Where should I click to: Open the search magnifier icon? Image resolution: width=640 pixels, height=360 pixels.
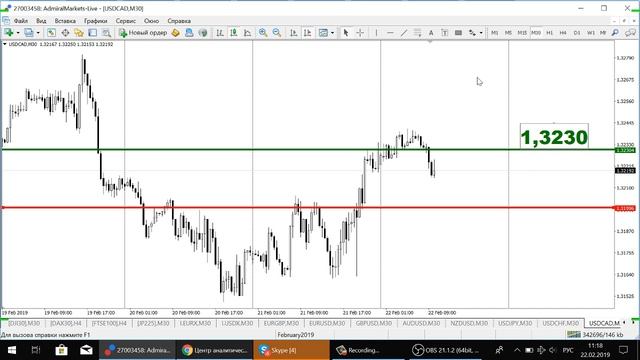(615, 33)
